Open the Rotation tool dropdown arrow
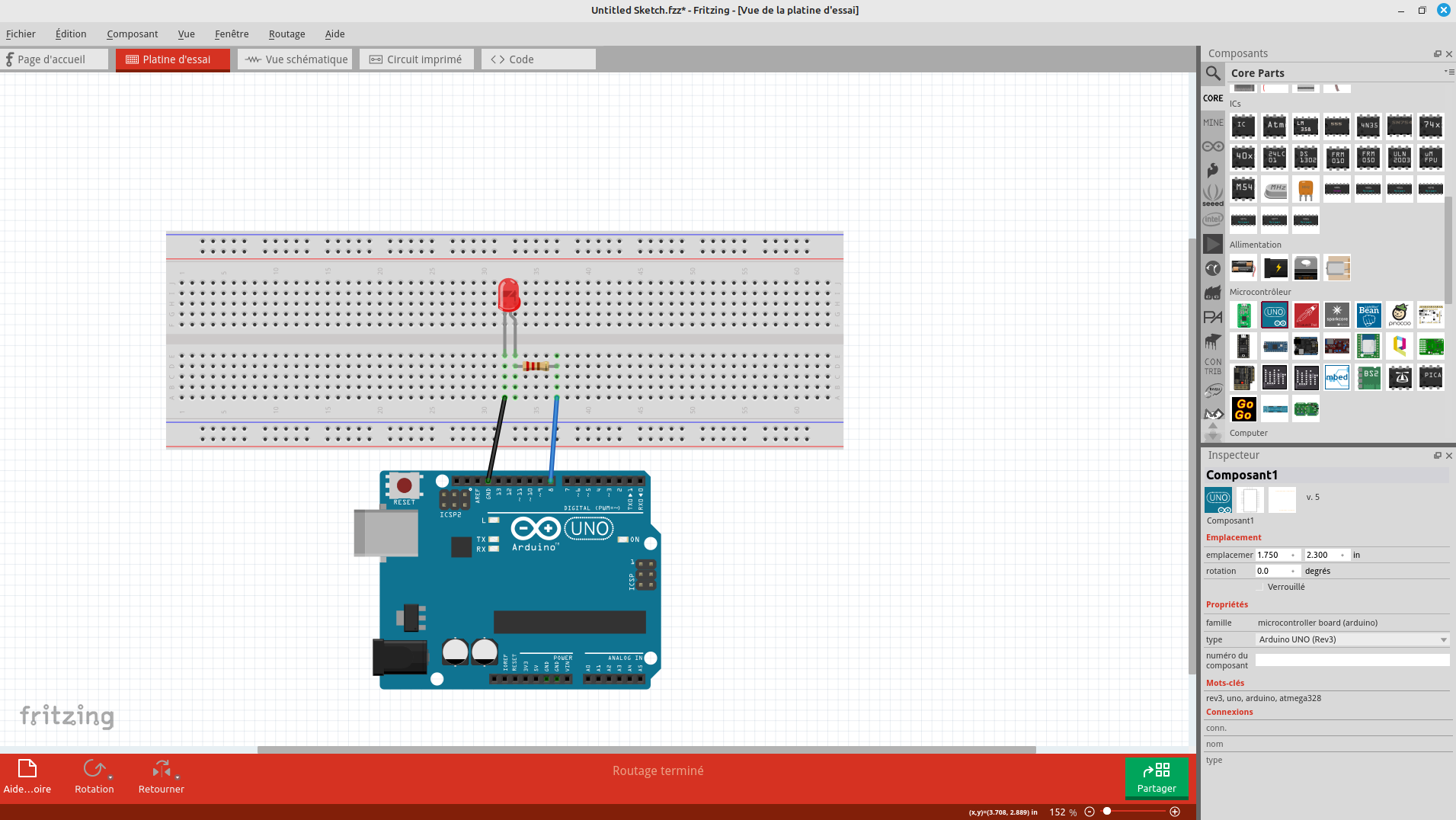Viewport: 1456px width, 820px height. pos(110,777)
